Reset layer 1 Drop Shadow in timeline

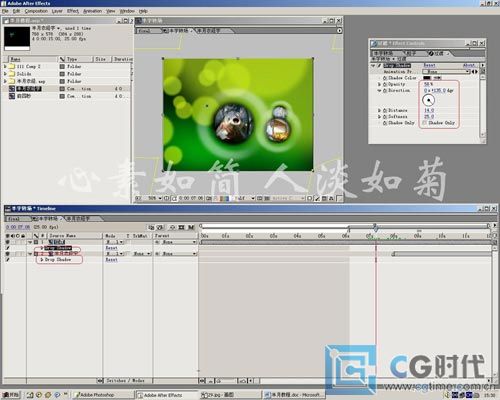pyautogui.click(x=111, y=248)
